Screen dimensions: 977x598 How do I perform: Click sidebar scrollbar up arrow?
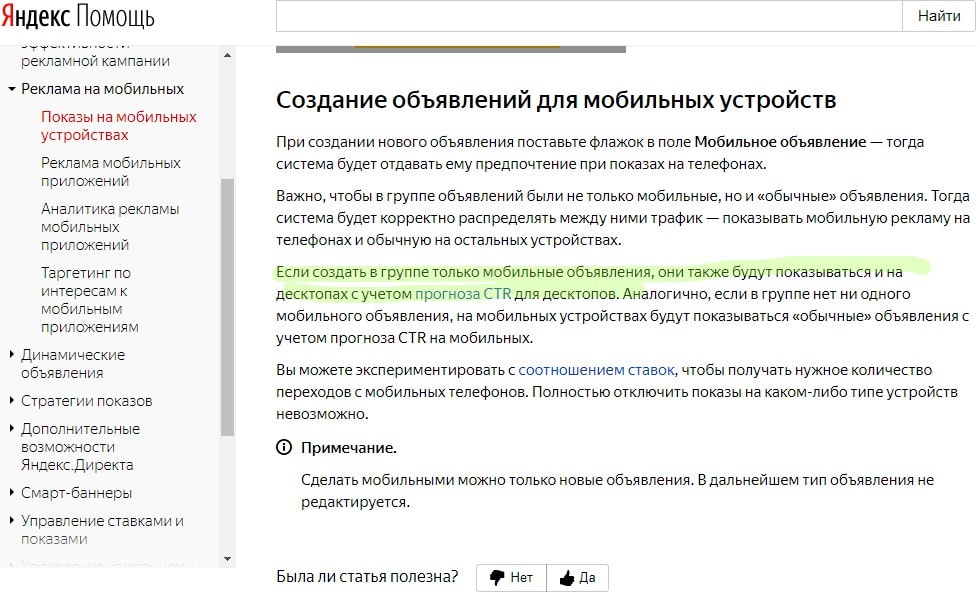click(x=227, y=55)
